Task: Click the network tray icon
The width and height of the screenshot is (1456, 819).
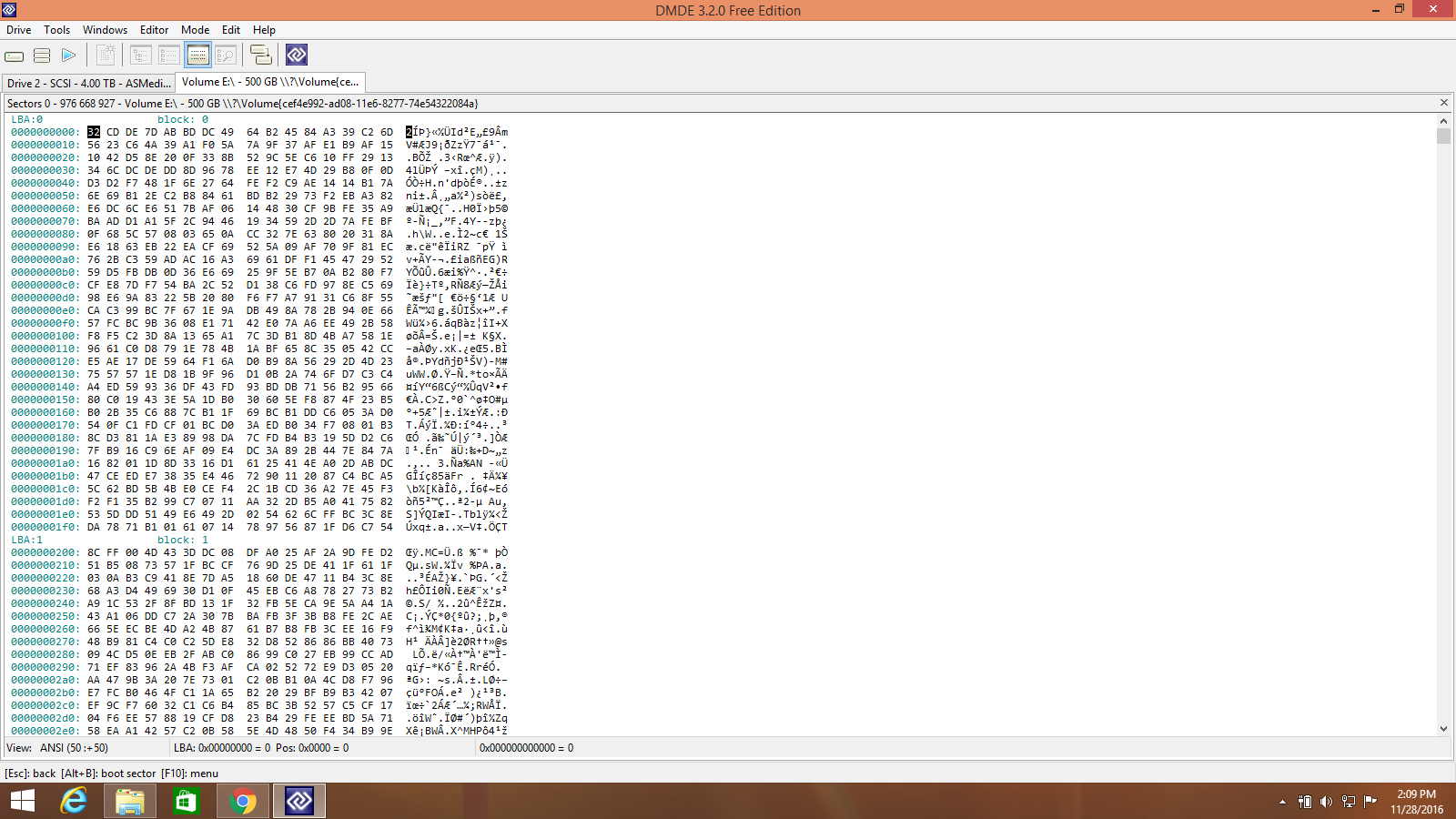Action: [1349, 802]
